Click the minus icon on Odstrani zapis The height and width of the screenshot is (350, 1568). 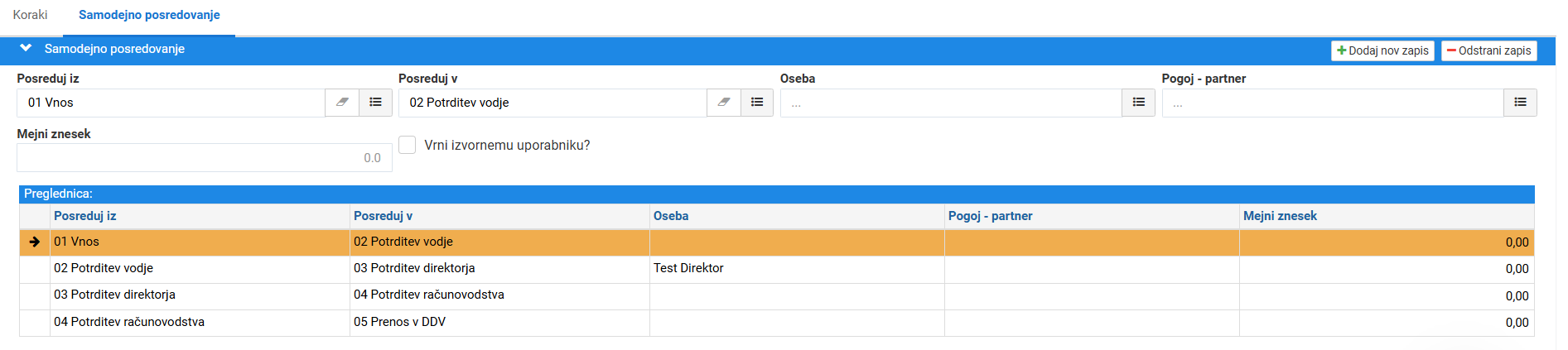tap(1451, 50)
